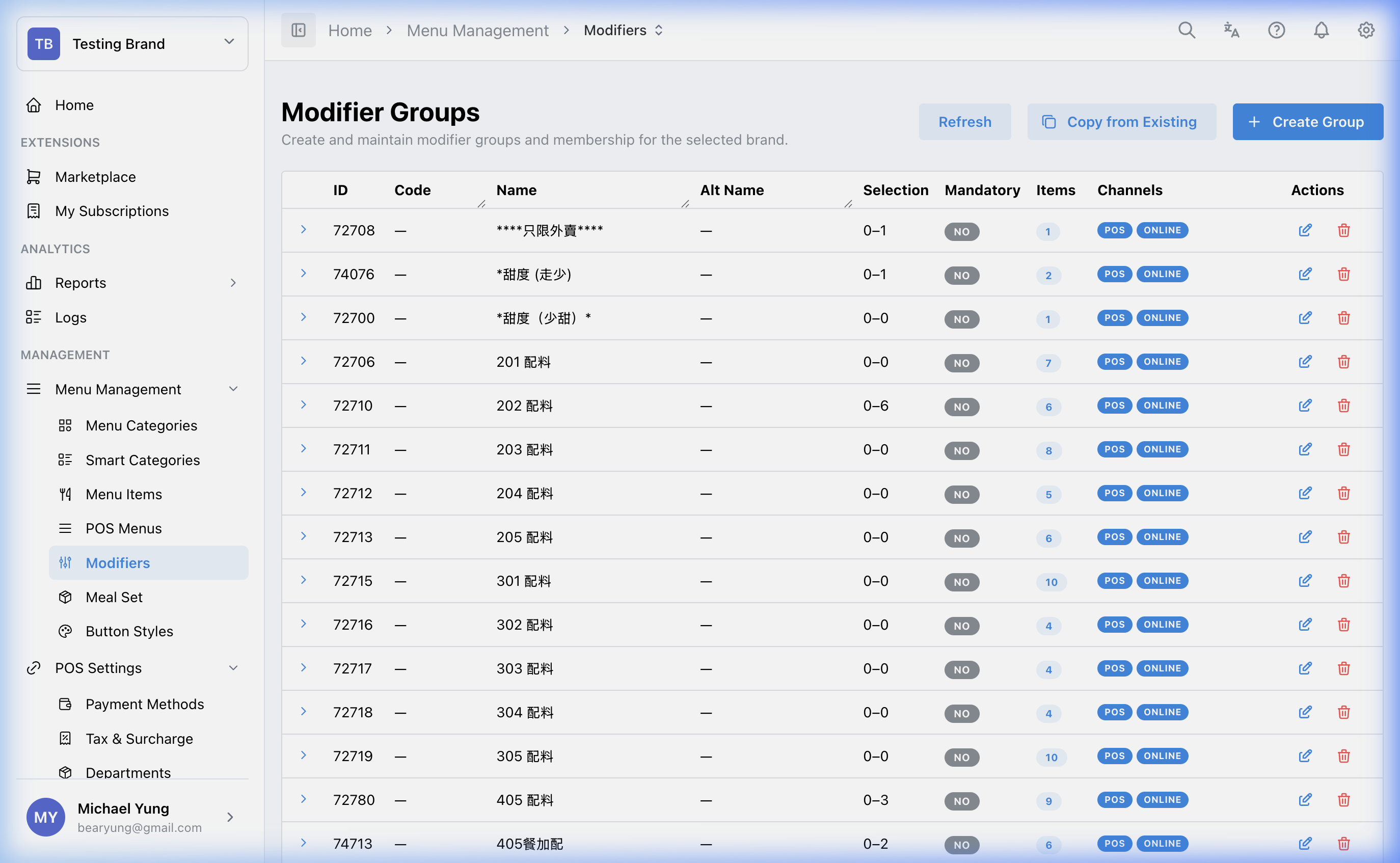Edit modifier group 72708 using pencil icon
Viewport: 1400px width, 863px height.
1305,230
